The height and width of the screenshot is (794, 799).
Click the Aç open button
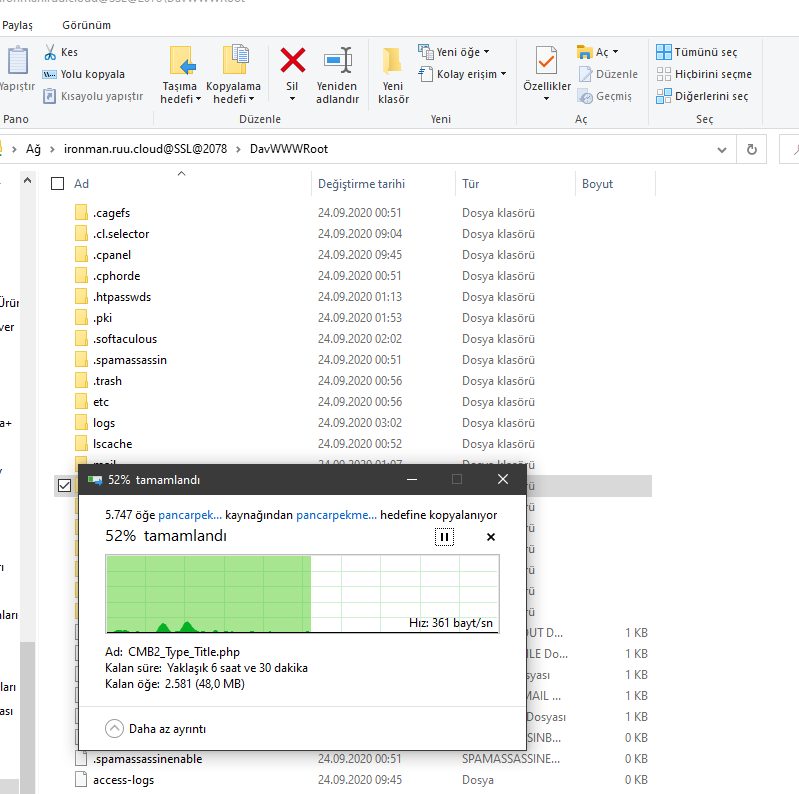pos(597,52)
